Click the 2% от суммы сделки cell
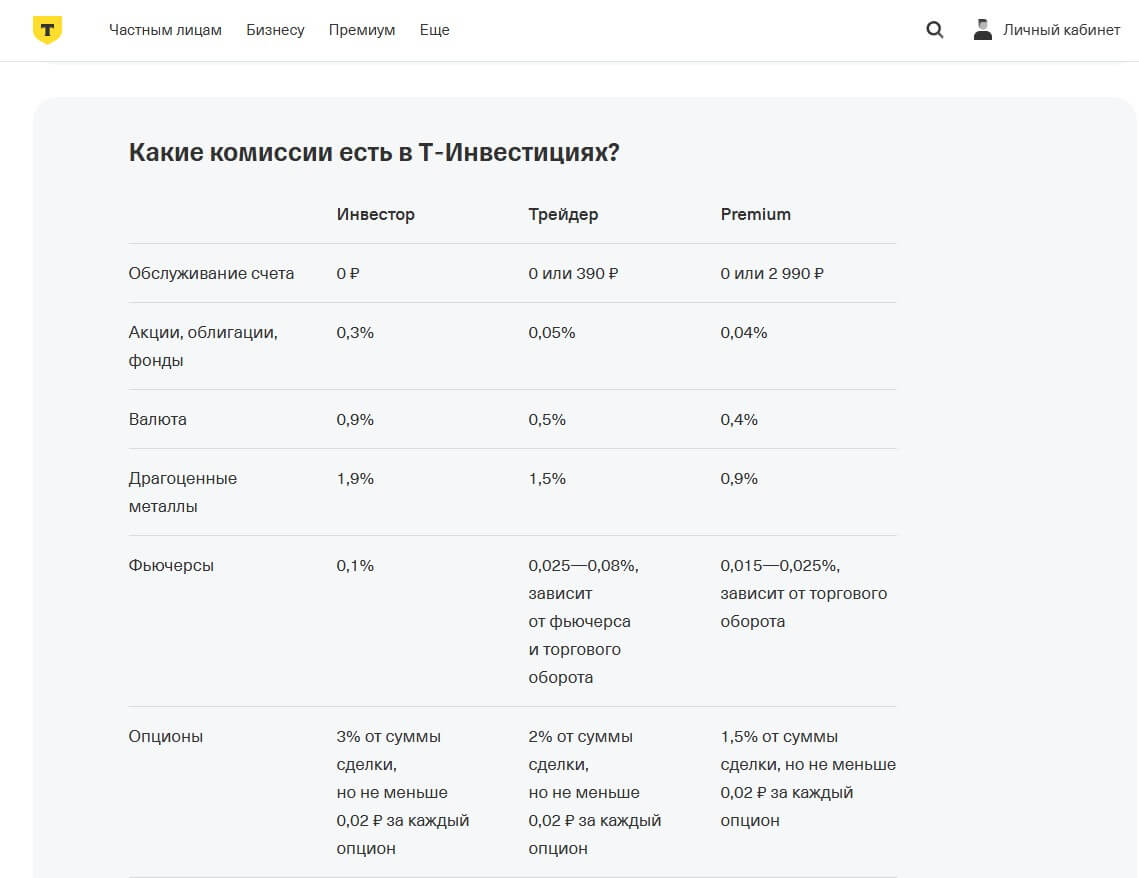The width and height of the screenshot is (1139, 878). [595, 792]
